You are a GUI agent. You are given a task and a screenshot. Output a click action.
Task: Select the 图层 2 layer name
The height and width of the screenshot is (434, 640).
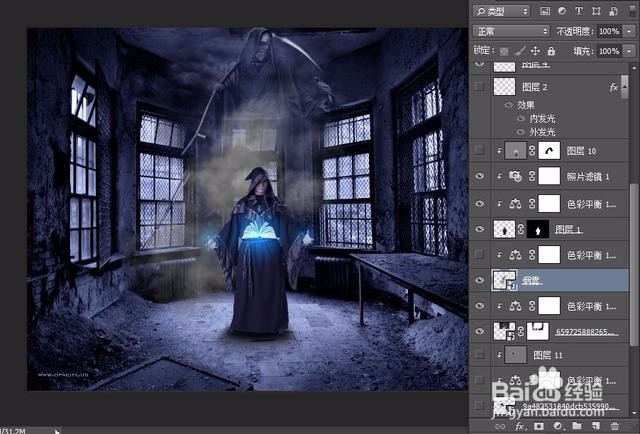(534, 87)
